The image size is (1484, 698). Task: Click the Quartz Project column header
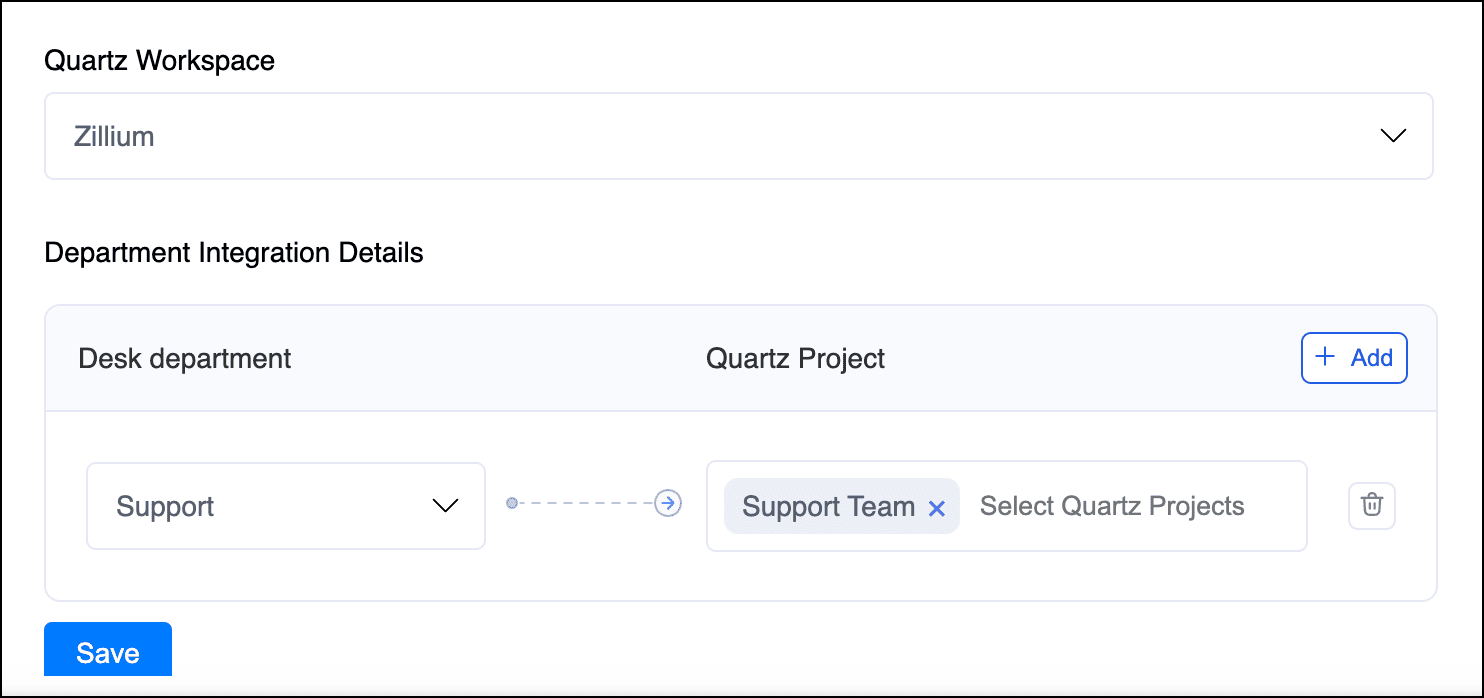pyautogui.click(x=795, y=358)
